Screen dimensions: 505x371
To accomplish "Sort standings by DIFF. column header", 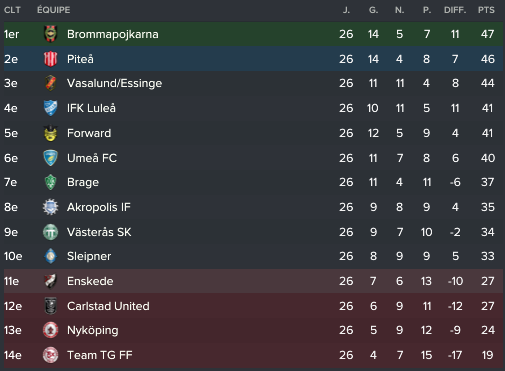I will pos(455,10).
